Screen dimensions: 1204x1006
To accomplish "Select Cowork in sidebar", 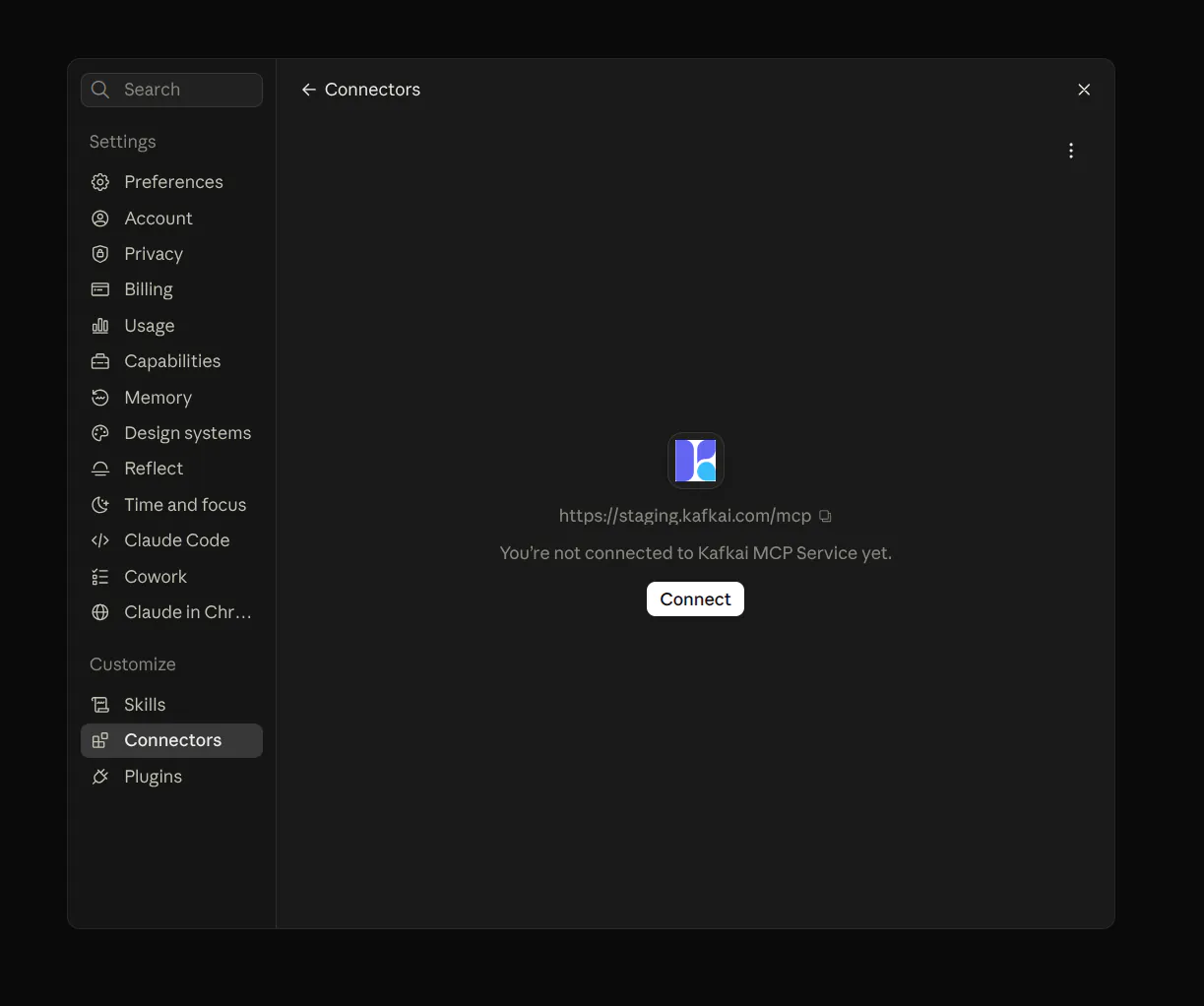I will point(171,577).
